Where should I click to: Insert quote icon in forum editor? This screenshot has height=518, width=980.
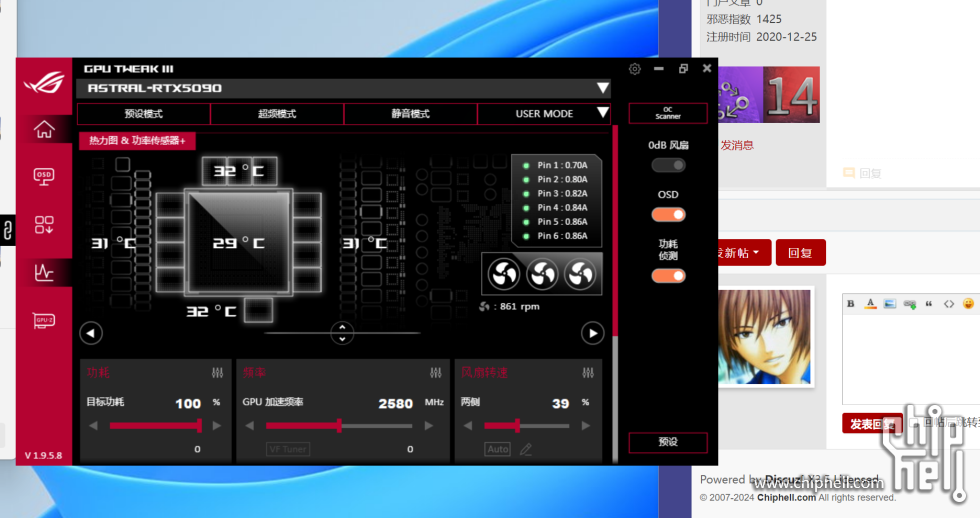[929, 304]
